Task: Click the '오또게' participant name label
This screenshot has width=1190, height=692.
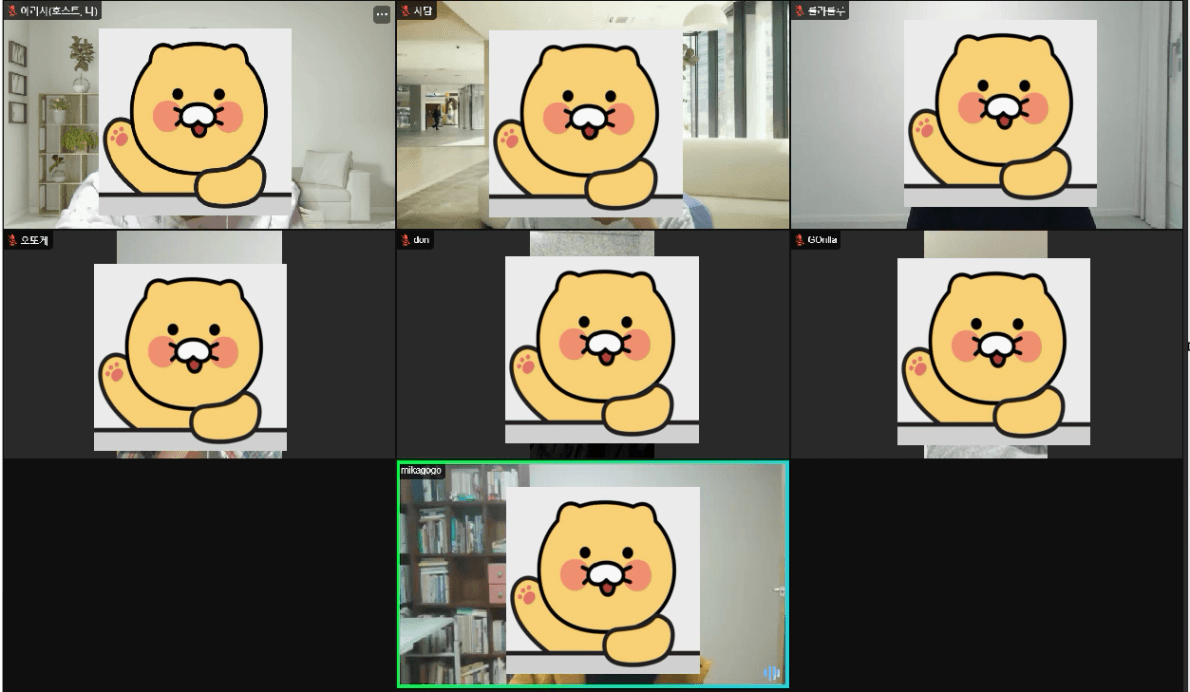Action: 34,240
